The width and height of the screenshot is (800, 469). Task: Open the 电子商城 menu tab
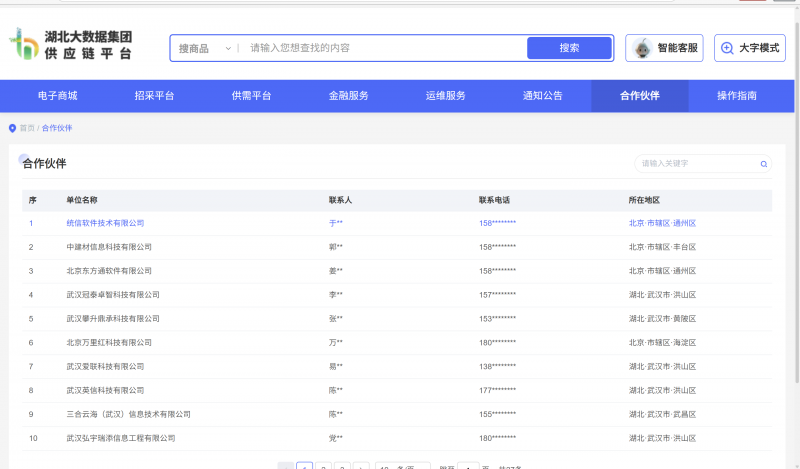coord(57,96)
